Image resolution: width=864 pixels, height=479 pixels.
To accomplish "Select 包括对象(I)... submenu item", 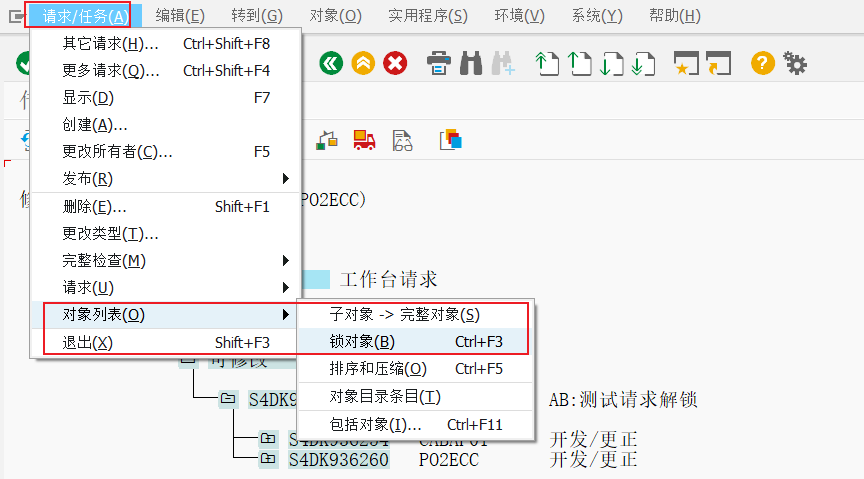I will pyautogui.click(x=415, y=425).
